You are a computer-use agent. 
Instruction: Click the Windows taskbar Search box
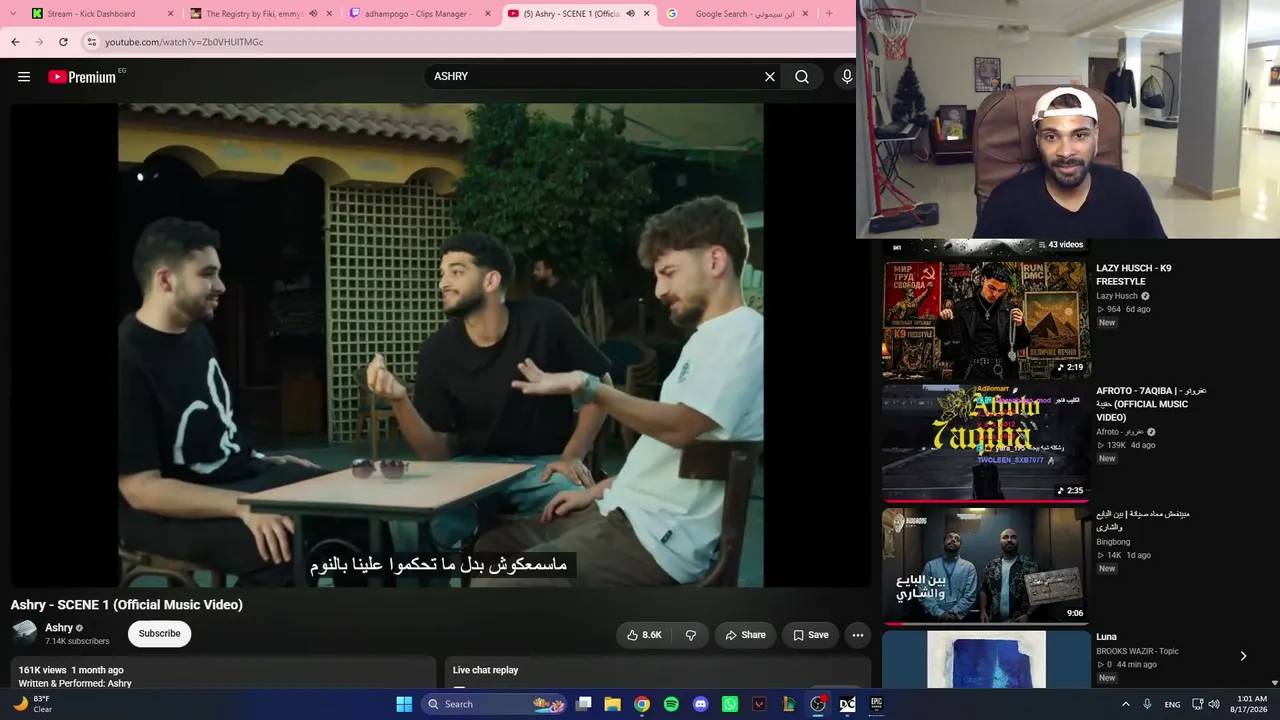(494, 704)
